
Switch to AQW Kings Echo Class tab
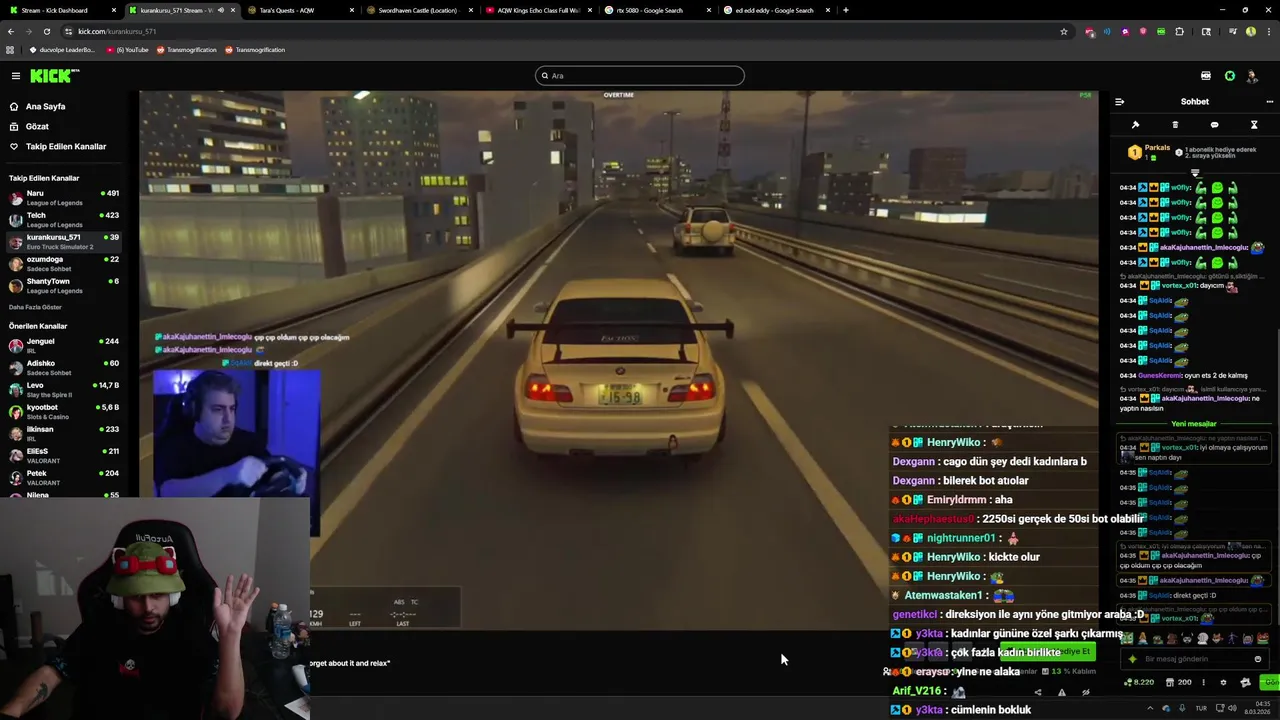537,10
